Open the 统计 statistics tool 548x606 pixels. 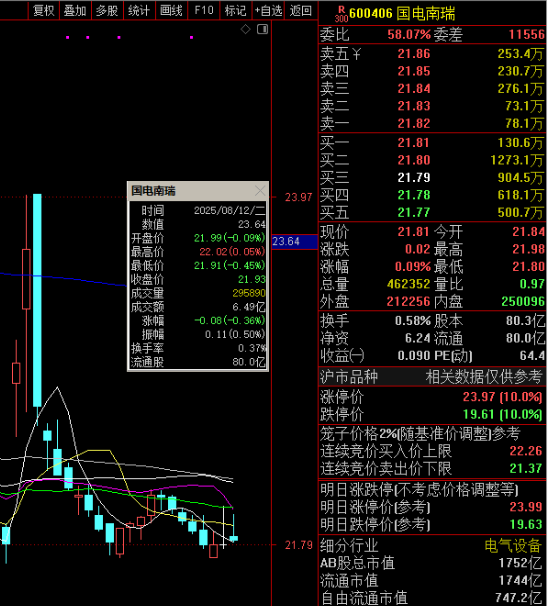point(139,10)
